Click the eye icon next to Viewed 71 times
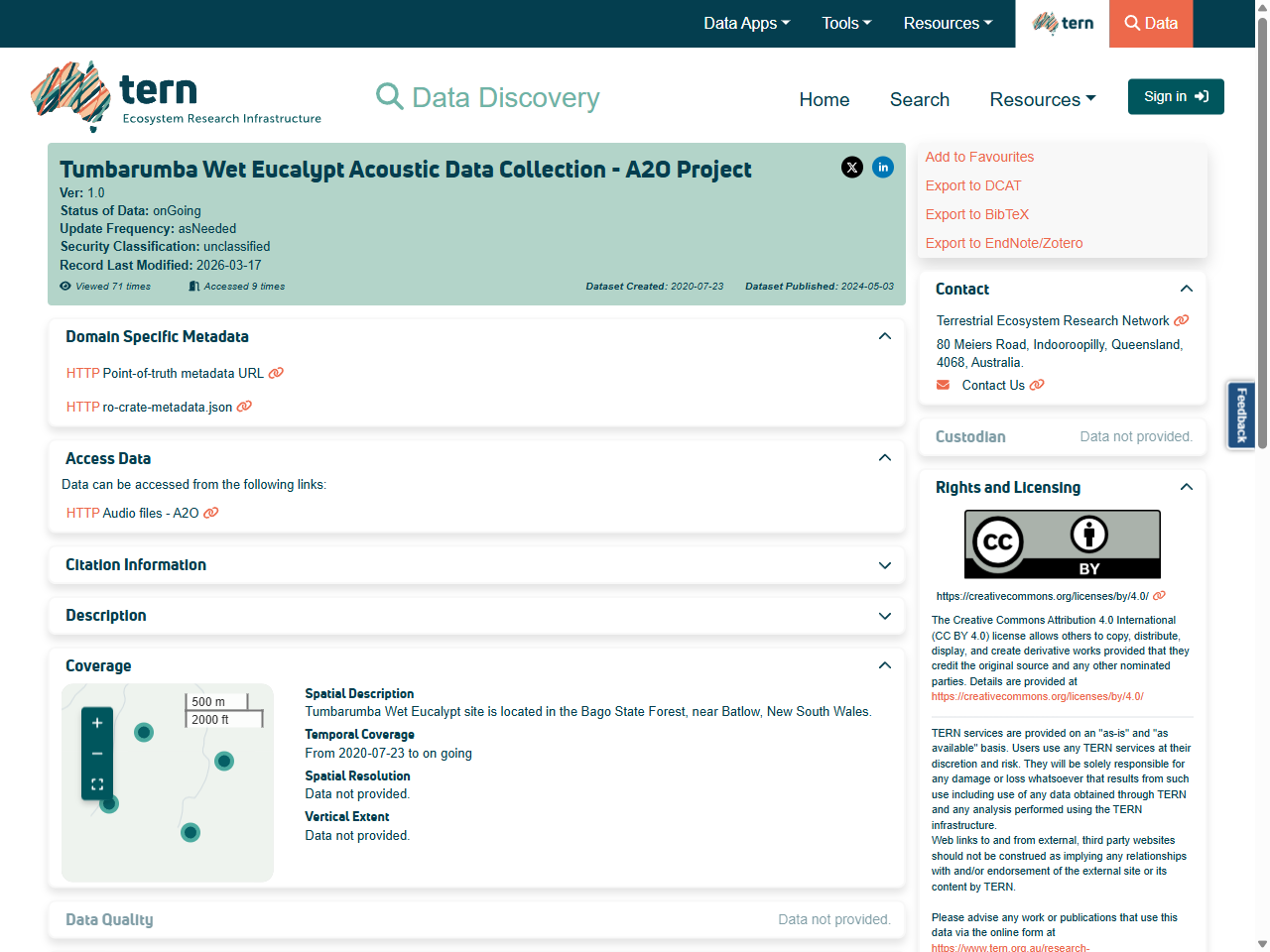The width and height of the screenshot is (1270, 952). pyautogui.click(x=65, y=286)
